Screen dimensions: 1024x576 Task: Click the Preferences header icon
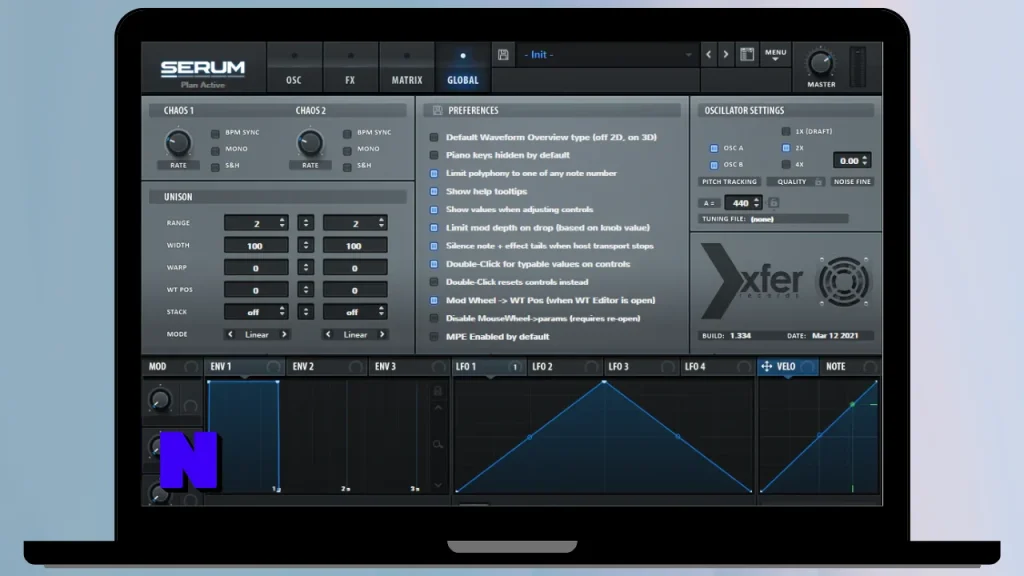pos(438,110)
